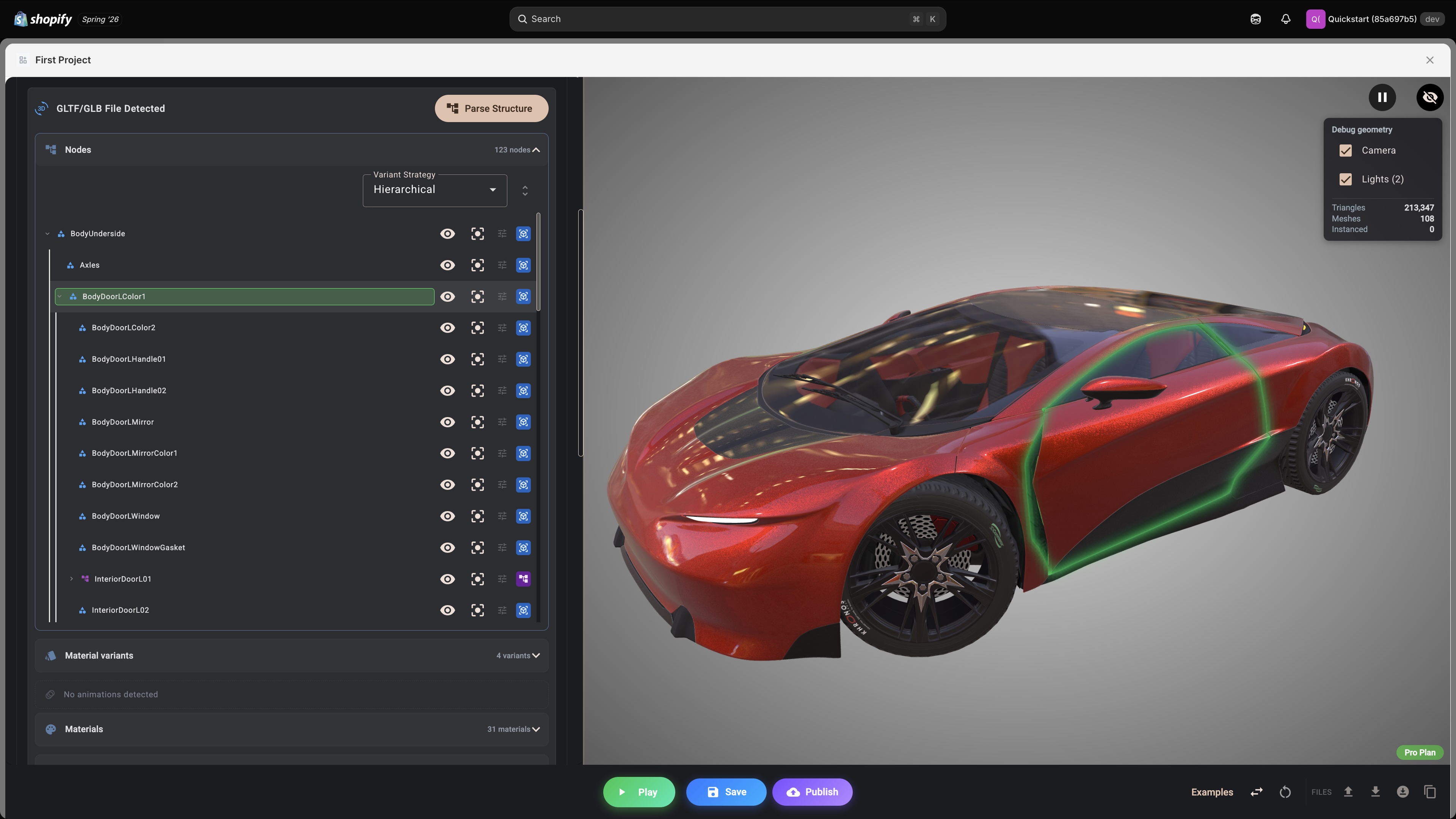This screenshot has height=819, width=1456.
Task: Upload a file from the FILES toolbar
Action: pos(1348,792)
